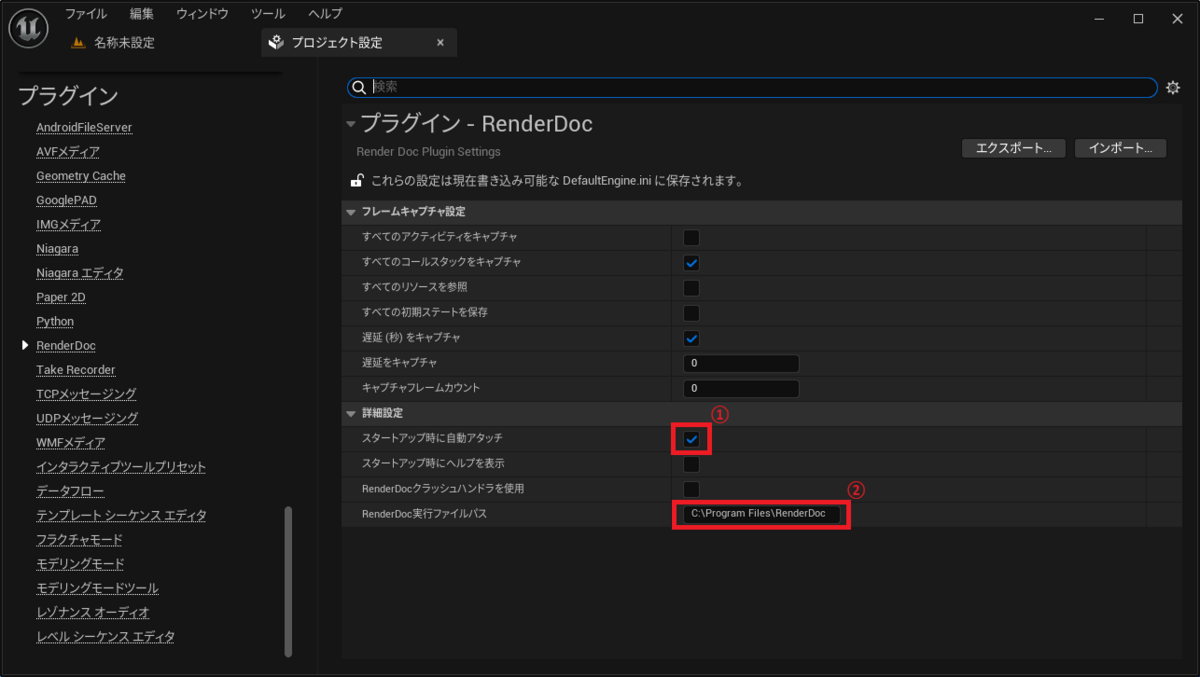Disable すべてのコールスタックをキャプチャ
Screen dimensions: 1200x677
point(690,262)
